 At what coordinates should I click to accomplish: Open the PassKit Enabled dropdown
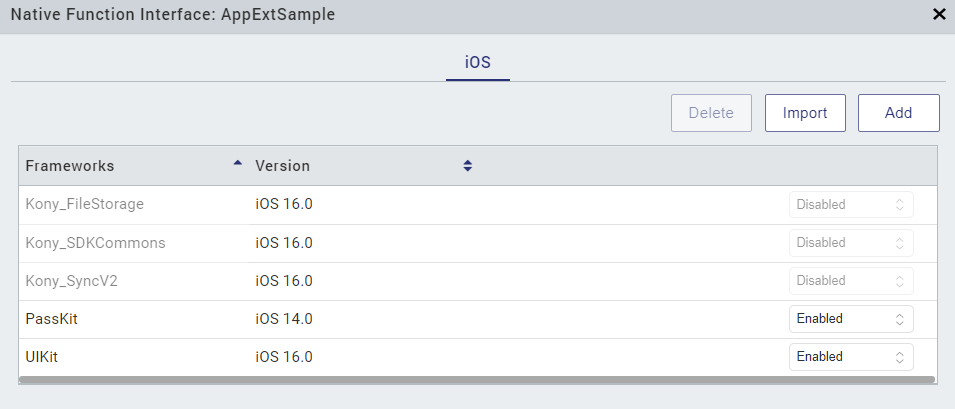click(x=850, y=319)
